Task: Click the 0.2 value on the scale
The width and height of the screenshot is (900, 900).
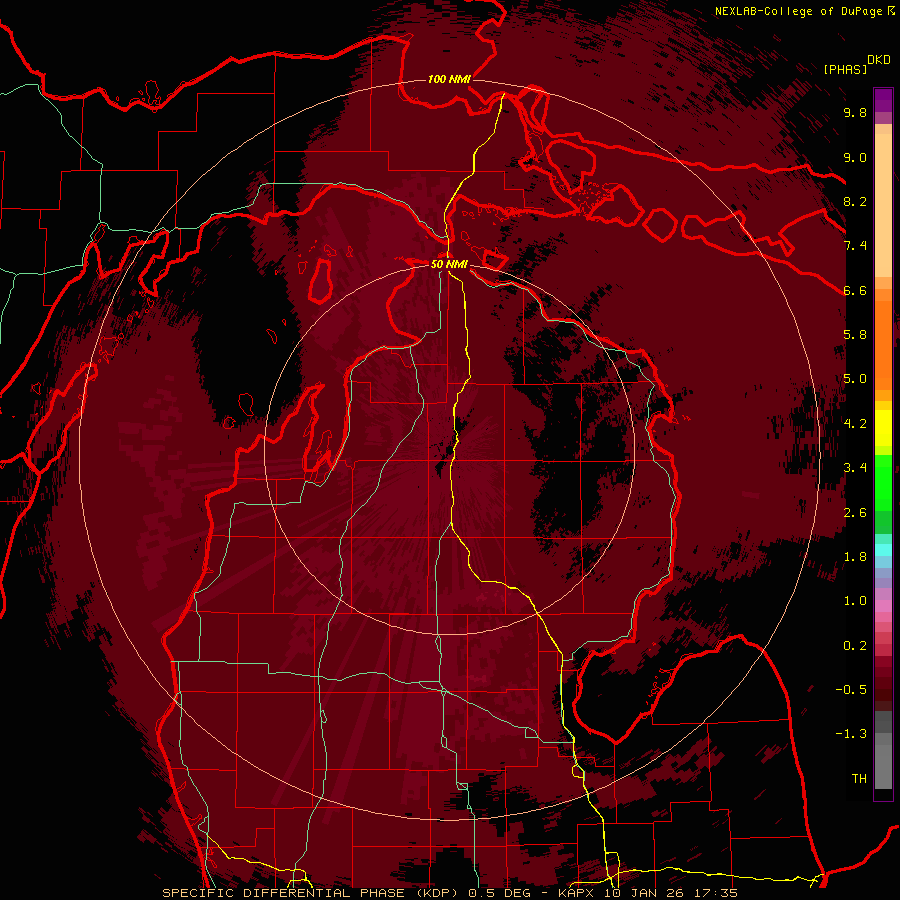Action: pos(855,646)
